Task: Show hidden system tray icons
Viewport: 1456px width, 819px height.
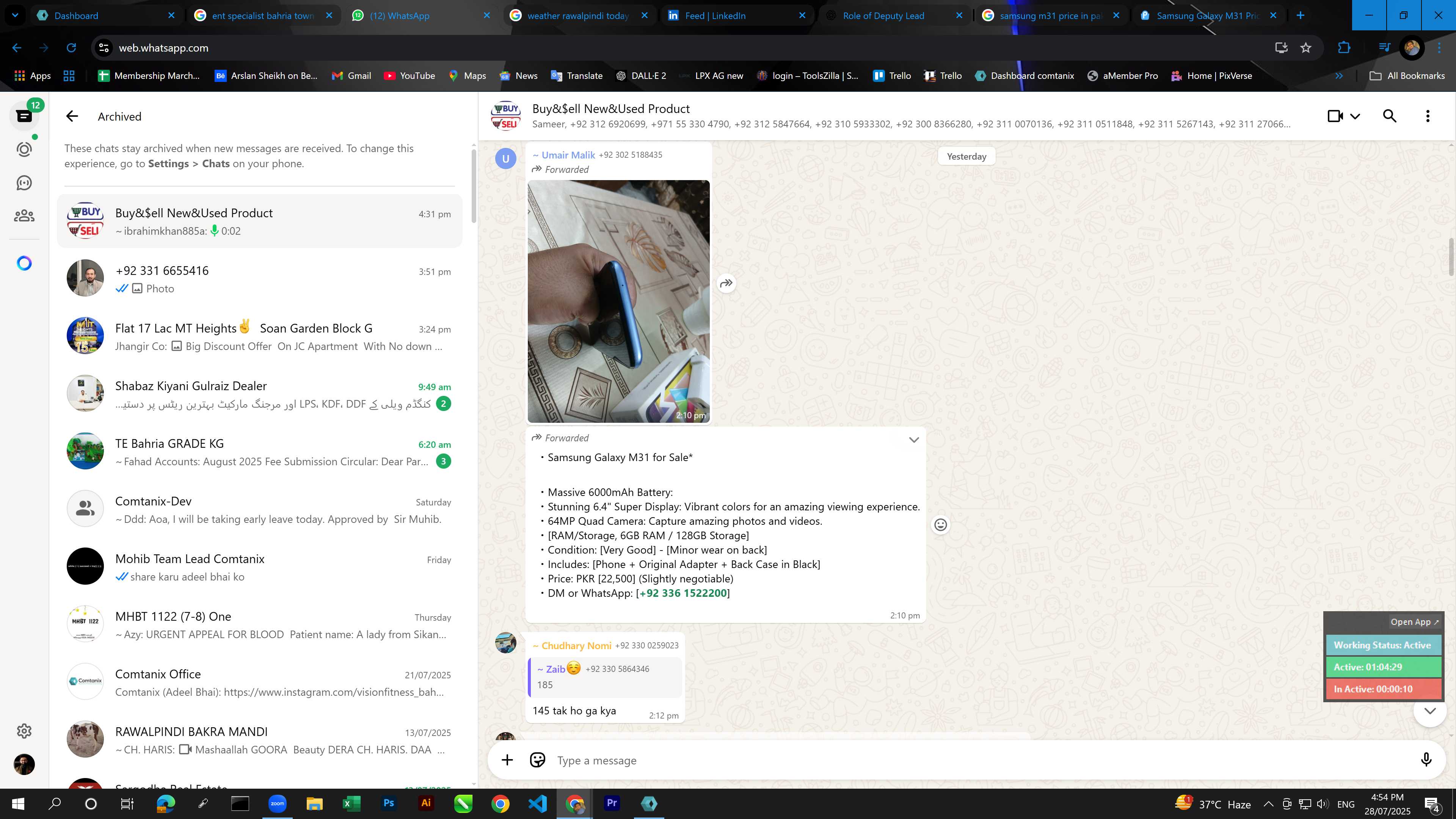Action: tap(1268, 804)
